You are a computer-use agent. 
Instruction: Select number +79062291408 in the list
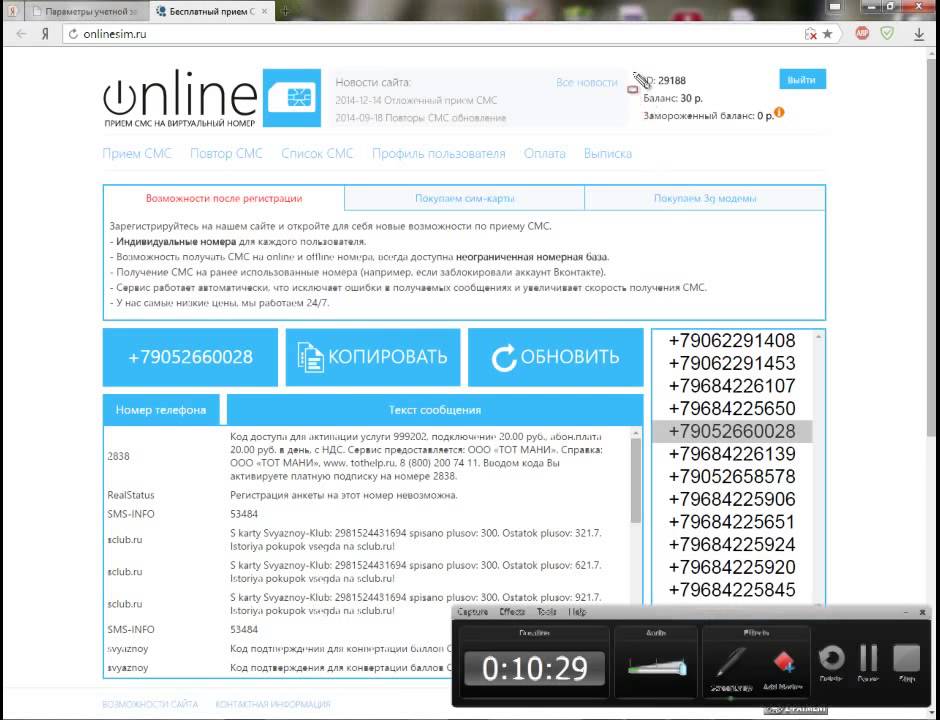732,341
